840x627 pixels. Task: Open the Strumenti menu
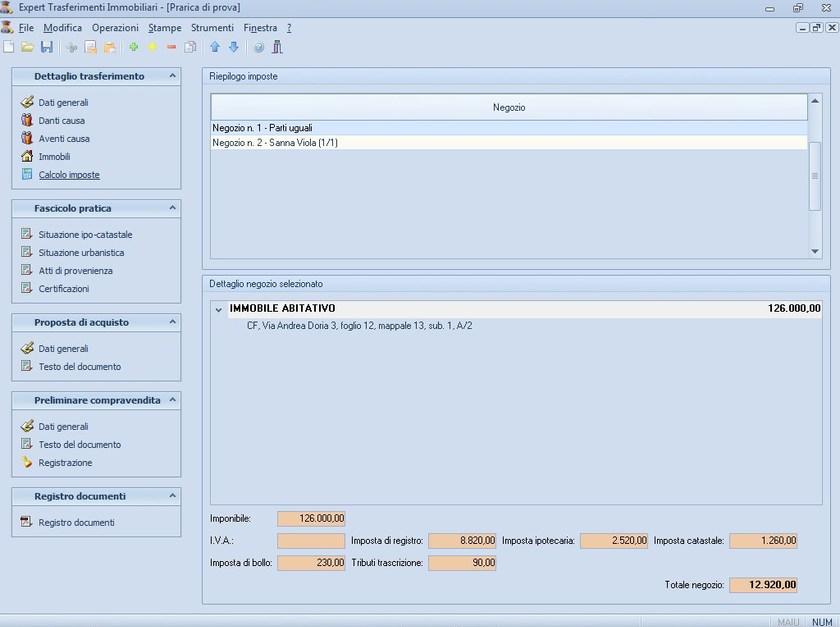(212, 28)
